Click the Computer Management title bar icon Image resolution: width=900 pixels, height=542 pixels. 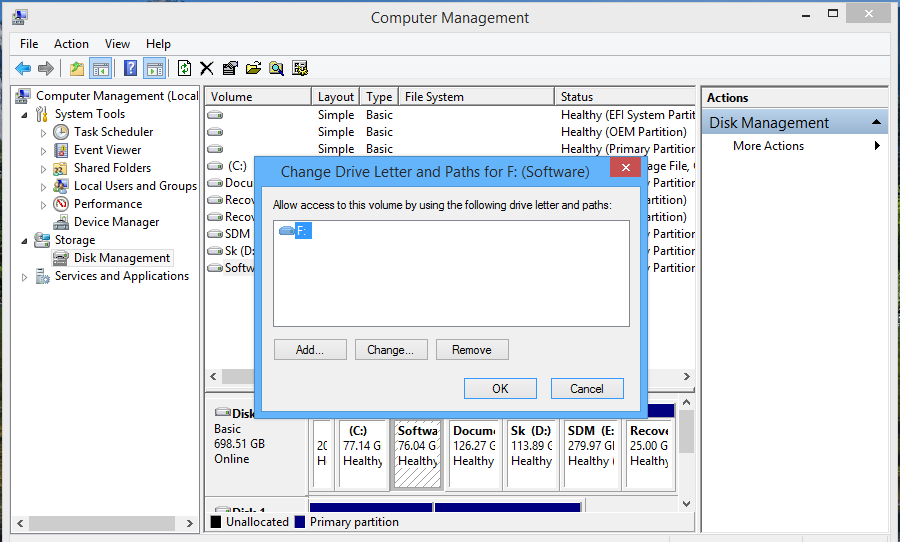[20, 17]
